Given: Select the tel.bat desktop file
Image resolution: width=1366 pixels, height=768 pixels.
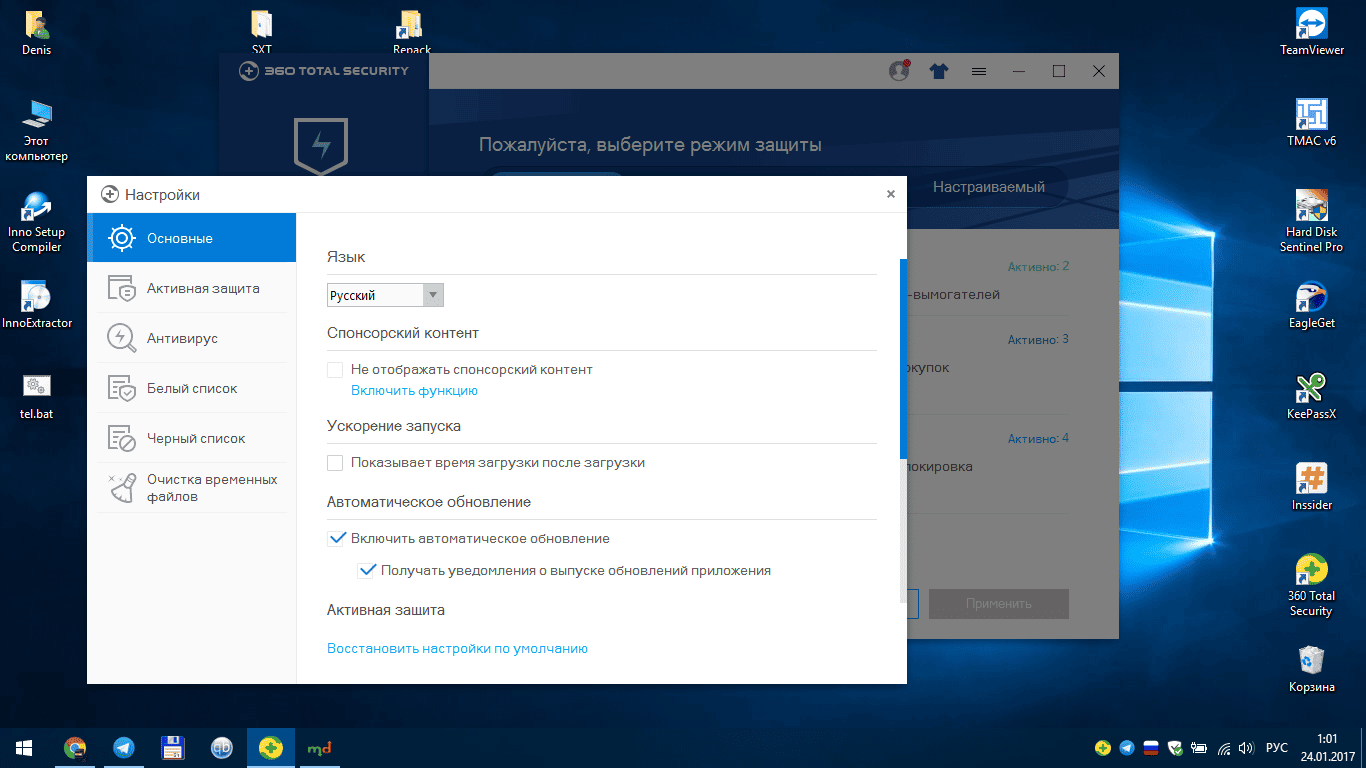Looking at the screenshot, I should [36, 397].
